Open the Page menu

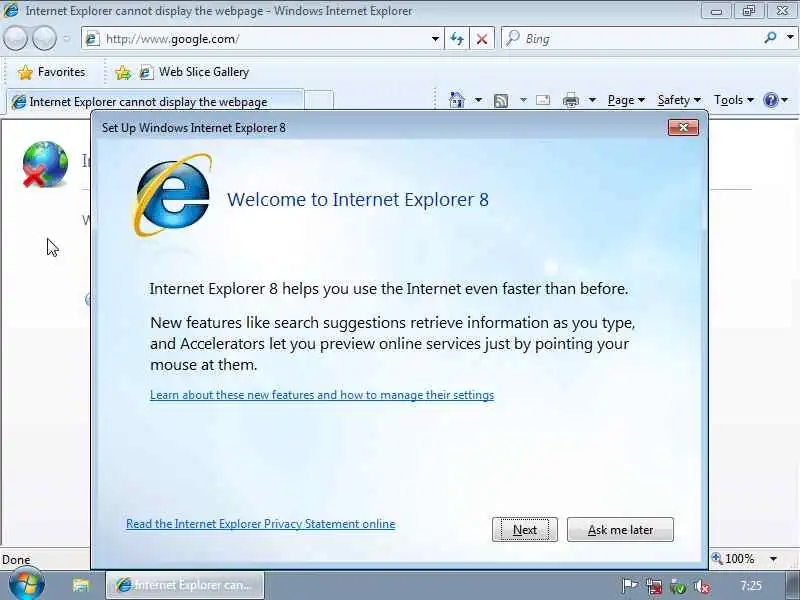click(626, 100)
